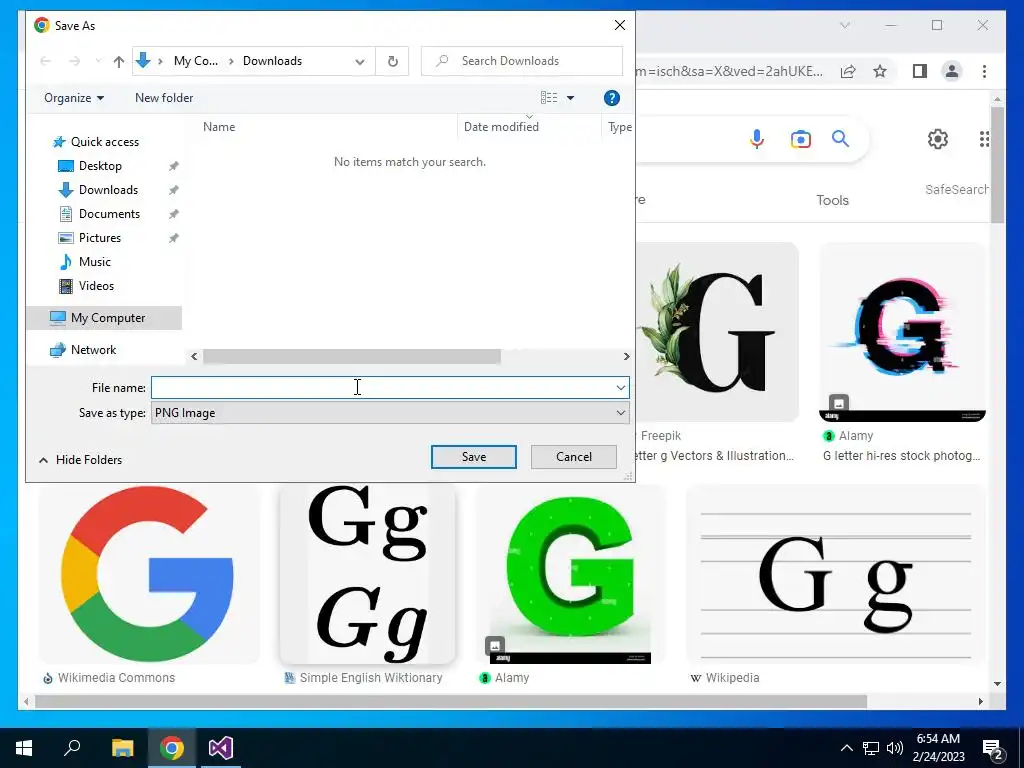
Task: Select Network in navigation pane
Action: [93, 350]
